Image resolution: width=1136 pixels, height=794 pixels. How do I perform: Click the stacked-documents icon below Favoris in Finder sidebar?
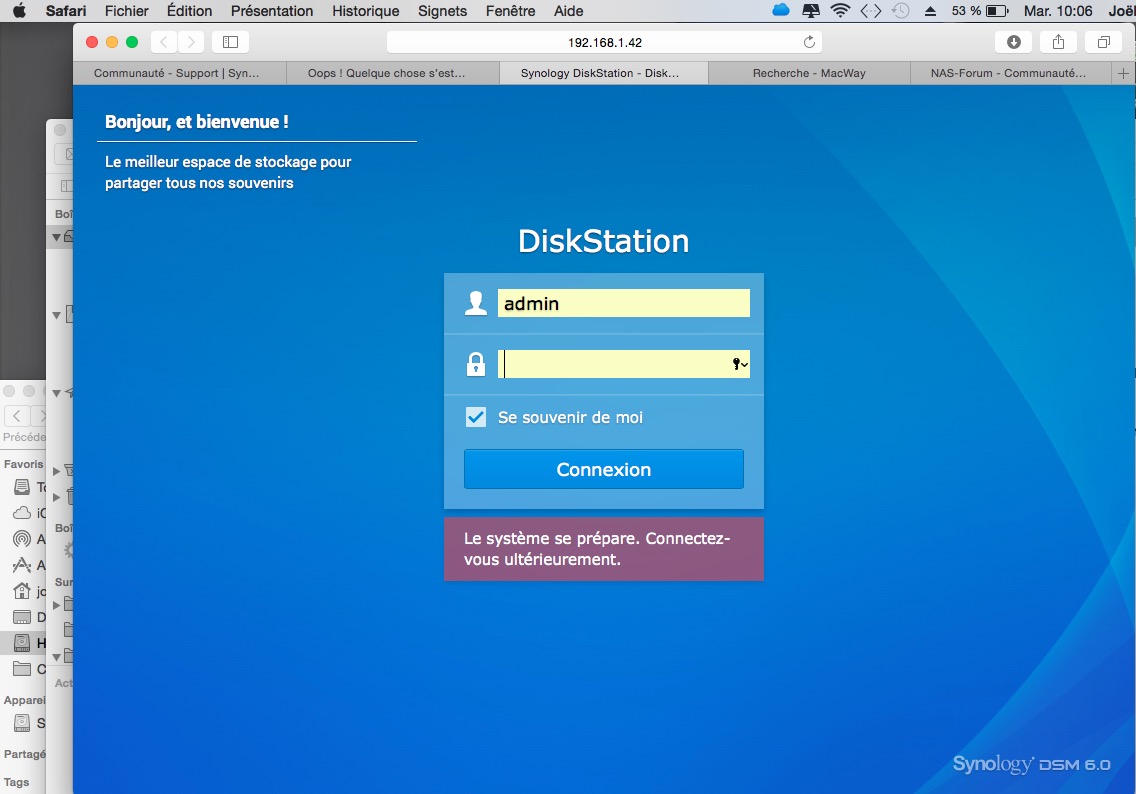(x=22, y=487)
